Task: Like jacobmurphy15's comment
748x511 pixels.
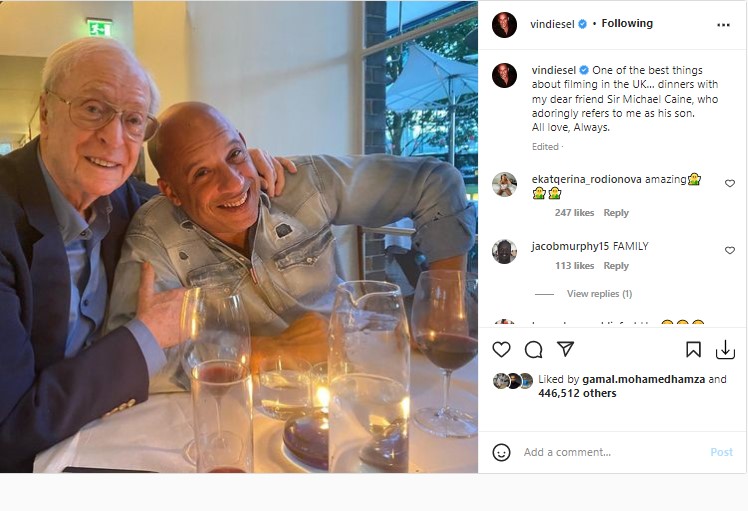Action: click(x=729, y=250)
